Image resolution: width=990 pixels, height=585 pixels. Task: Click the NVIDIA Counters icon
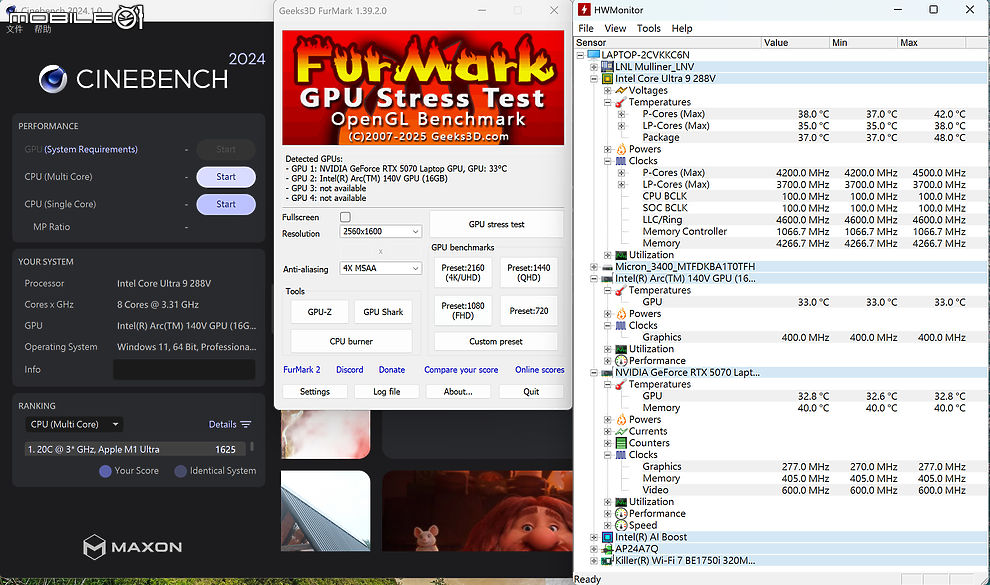(621, 443)
